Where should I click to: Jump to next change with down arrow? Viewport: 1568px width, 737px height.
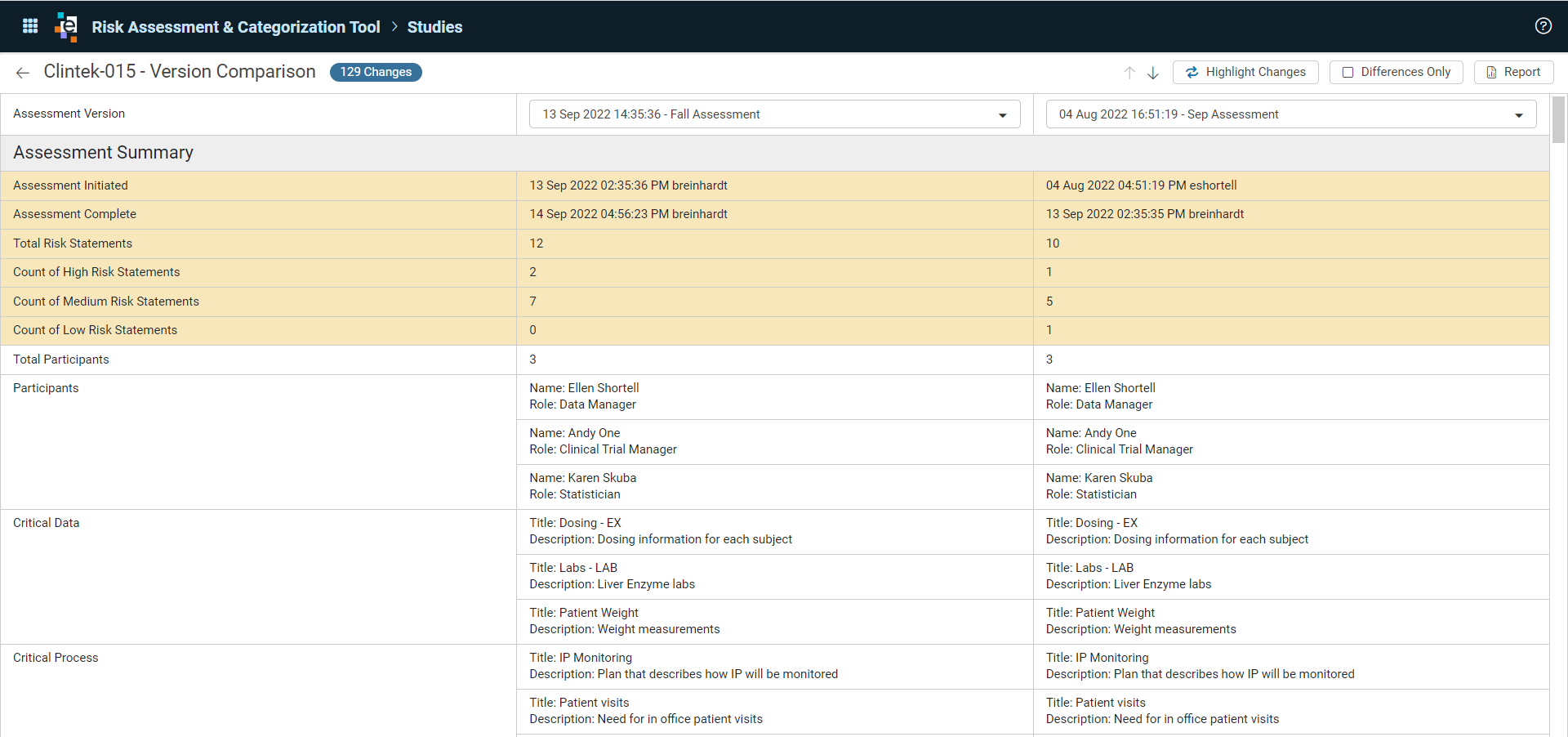pyautogui.click(x=1153, y=73)
